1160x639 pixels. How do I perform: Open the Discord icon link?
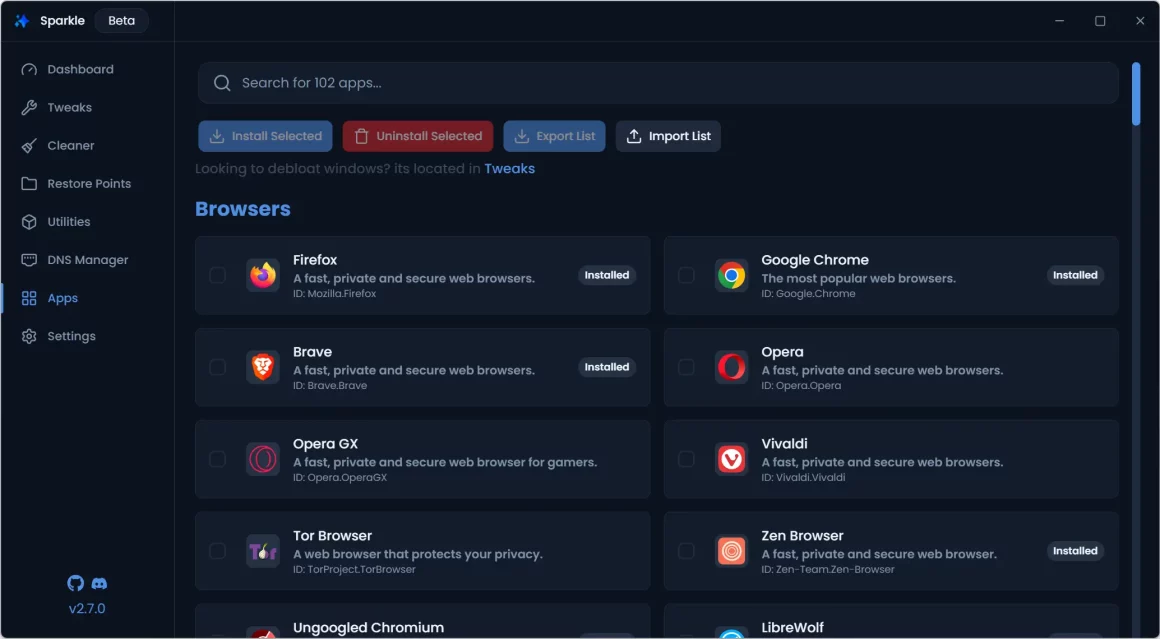[x=99, y=584]
